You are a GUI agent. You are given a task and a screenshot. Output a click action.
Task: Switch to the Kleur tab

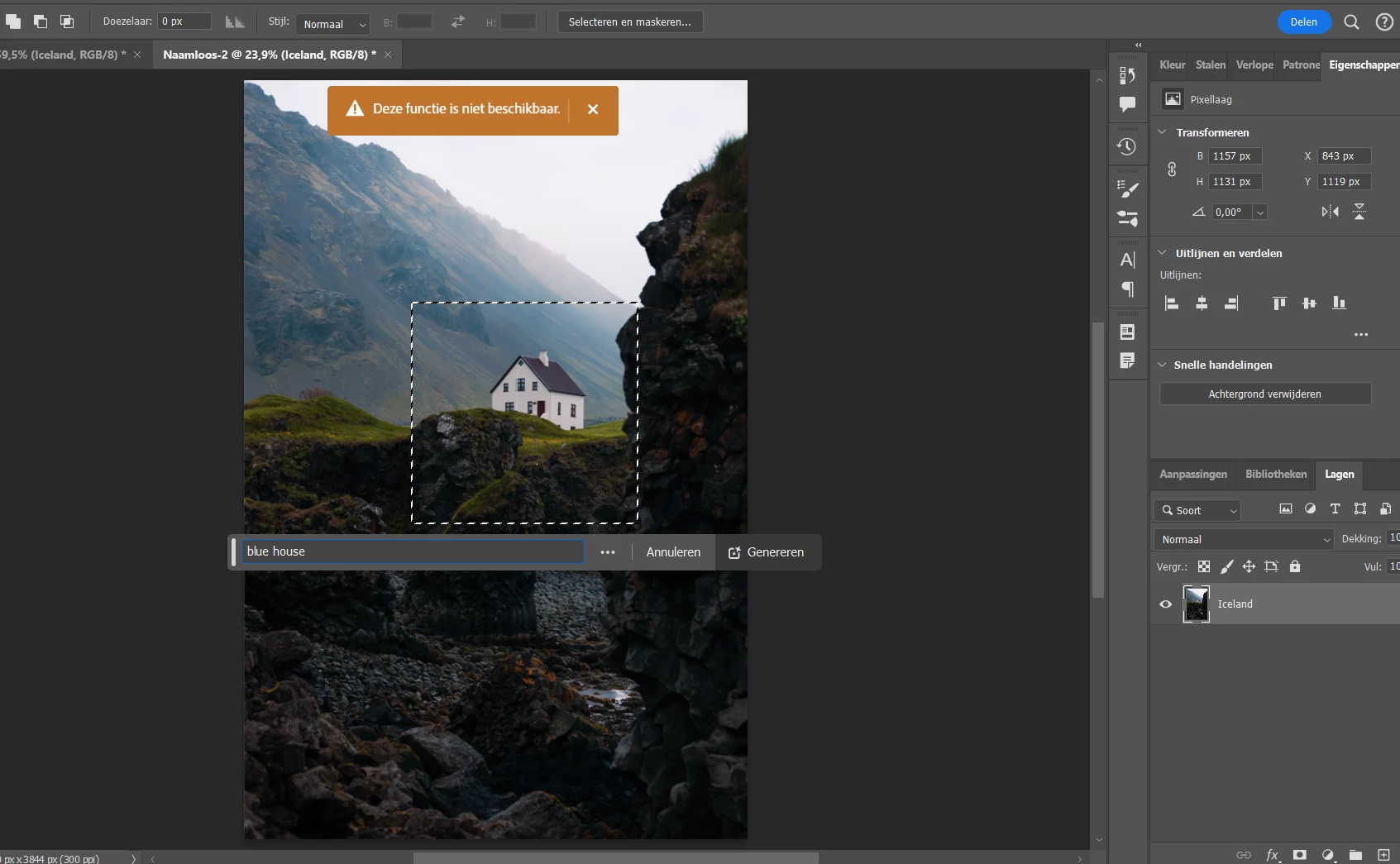1172,64
